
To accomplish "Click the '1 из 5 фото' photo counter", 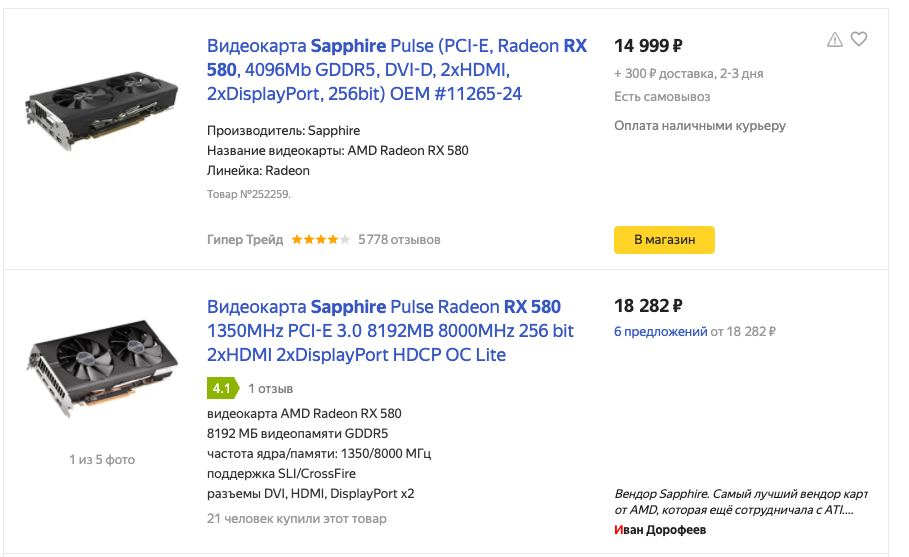I will click(102, 460).
